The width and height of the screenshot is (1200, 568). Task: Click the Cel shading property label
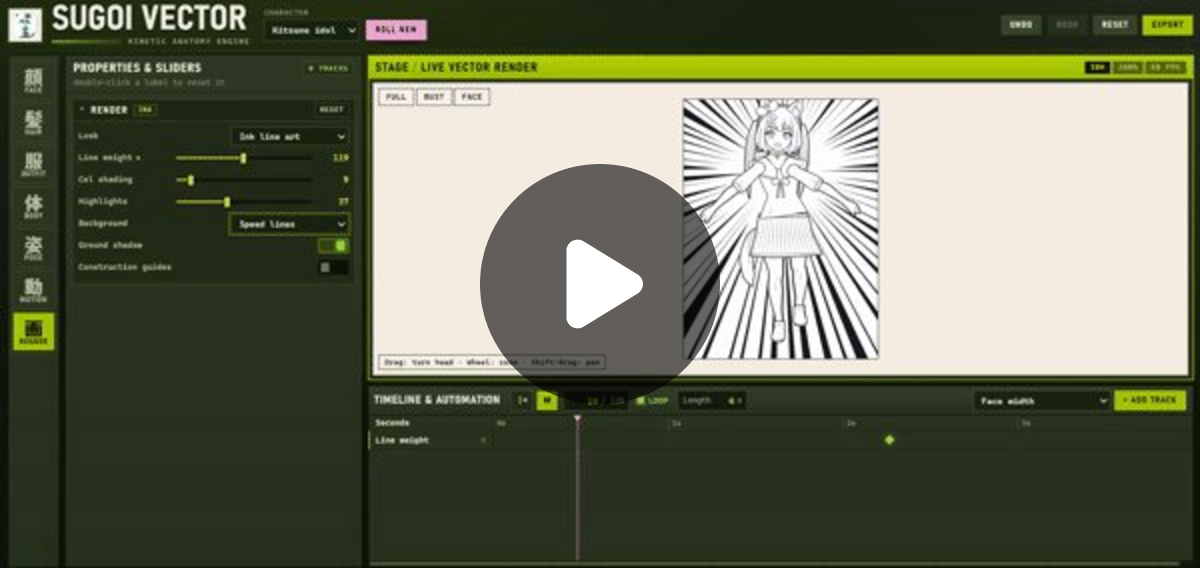(x=105, y=180)
